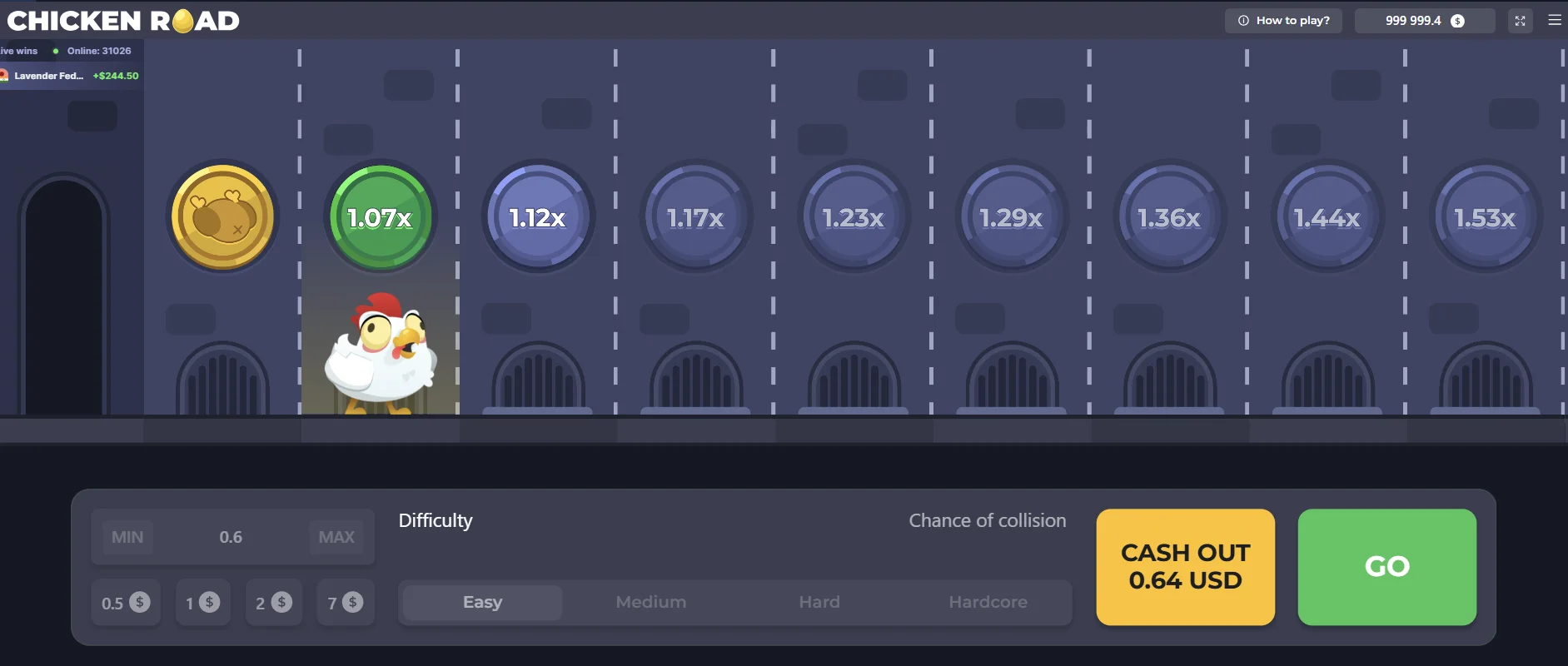The image size is (1568, 666).
Task: Cash out 0.64 USD
Action: [x=1186, y=567]
